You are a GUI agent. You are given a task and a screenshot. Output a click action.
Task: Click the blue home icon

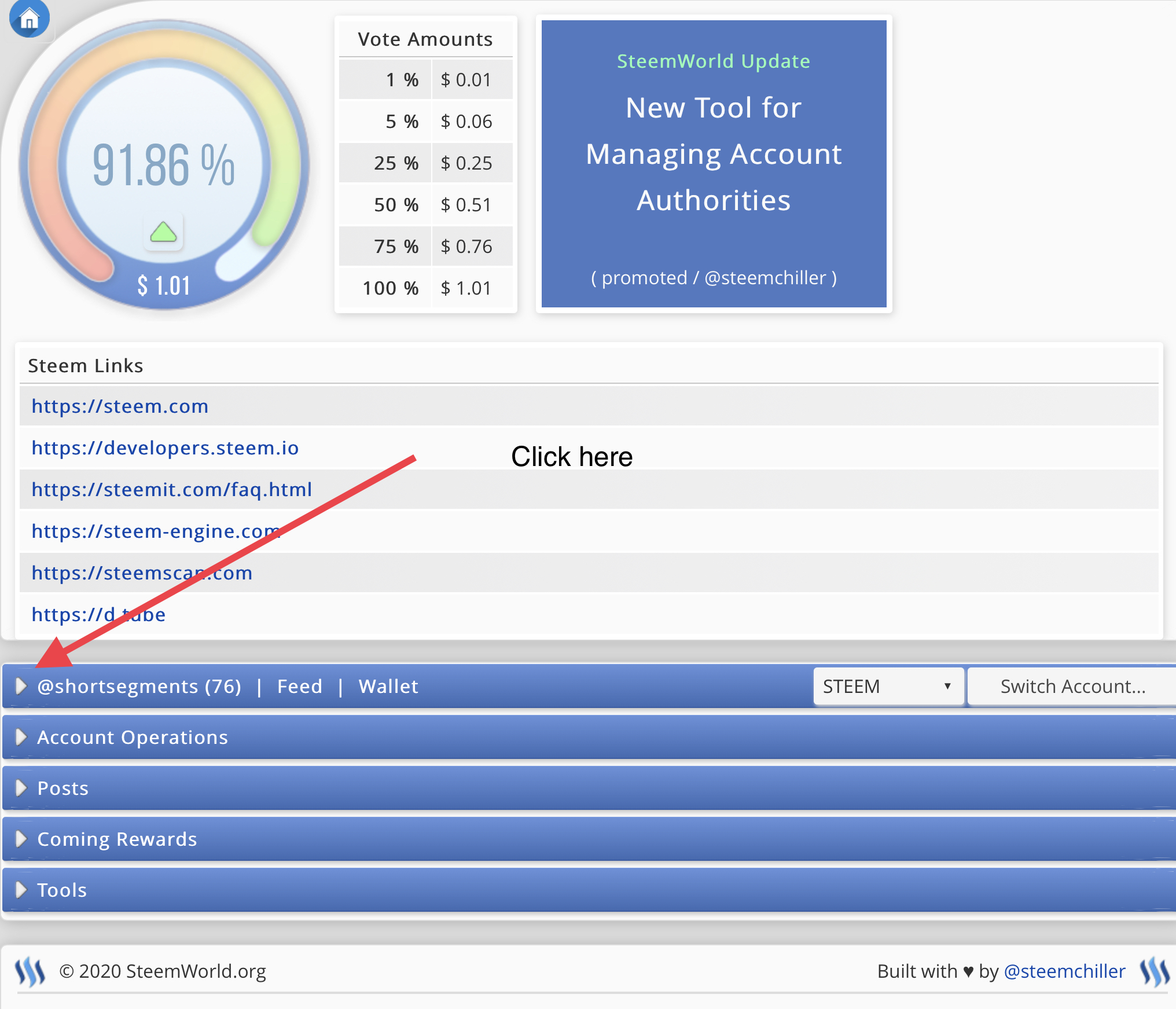29,19
